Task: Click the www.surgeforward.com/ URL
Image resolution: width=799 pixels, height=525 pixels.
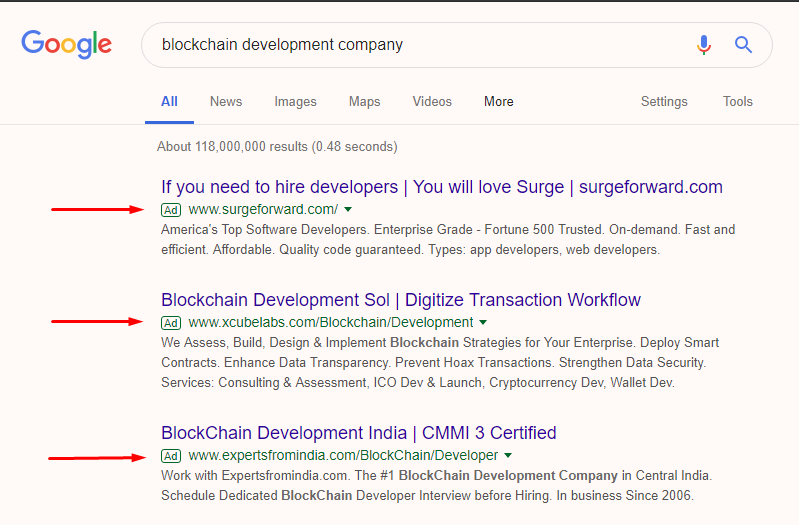Action: pyautogui.click(x=263, y=209)
